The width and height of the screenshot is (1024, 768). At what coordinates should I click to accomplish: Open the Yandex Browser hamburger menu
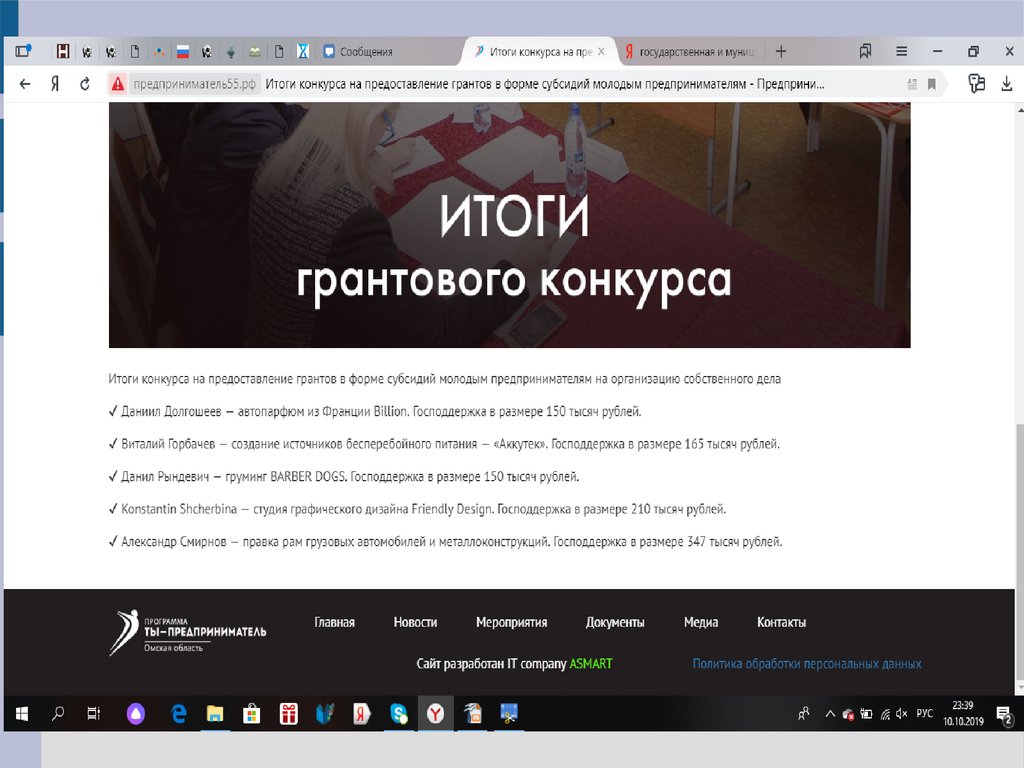coord(901,51)
